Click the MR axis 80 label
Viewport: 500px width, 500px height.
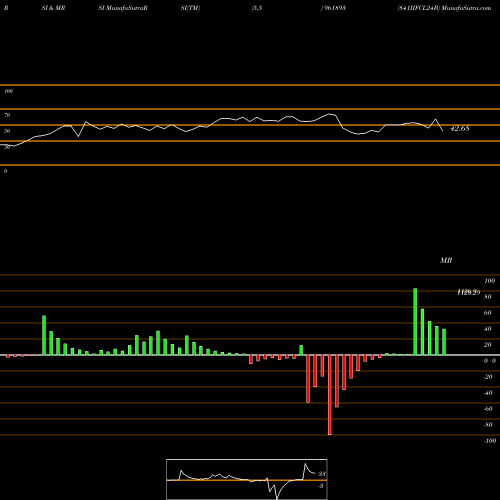(488, 297)
